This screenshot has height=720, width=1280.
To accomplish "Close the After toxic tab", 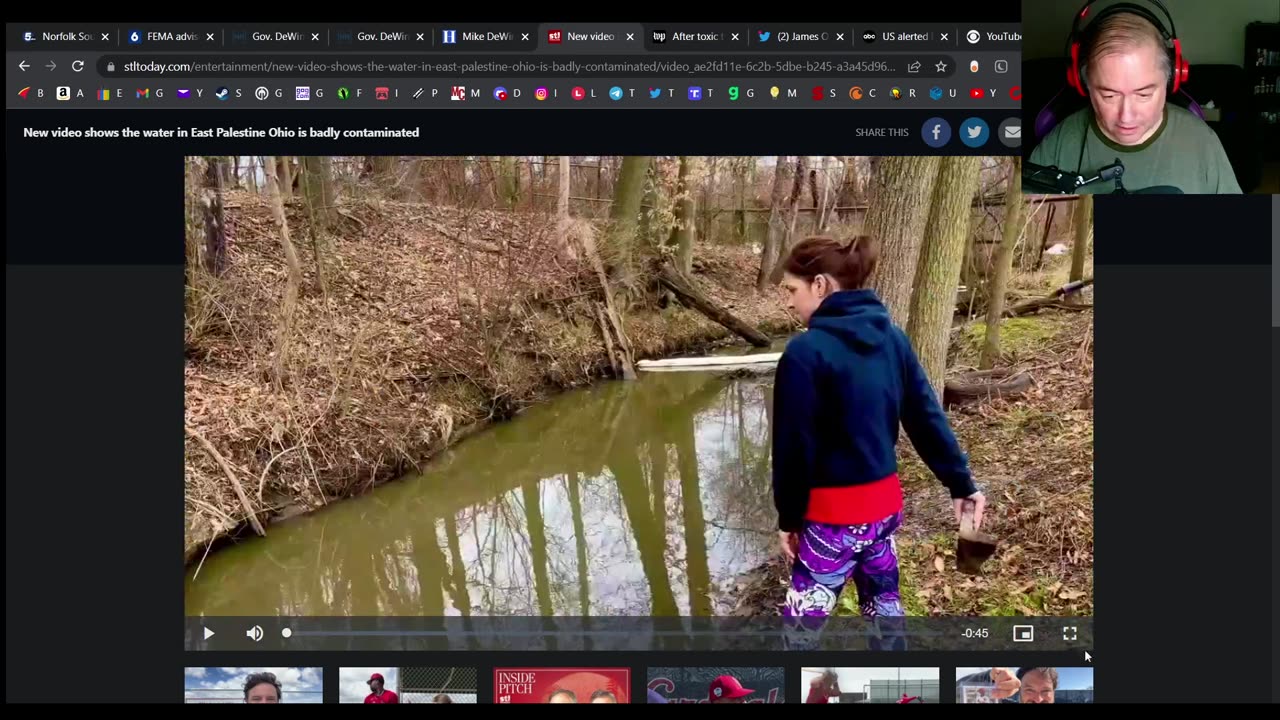I will pos(735,37).
